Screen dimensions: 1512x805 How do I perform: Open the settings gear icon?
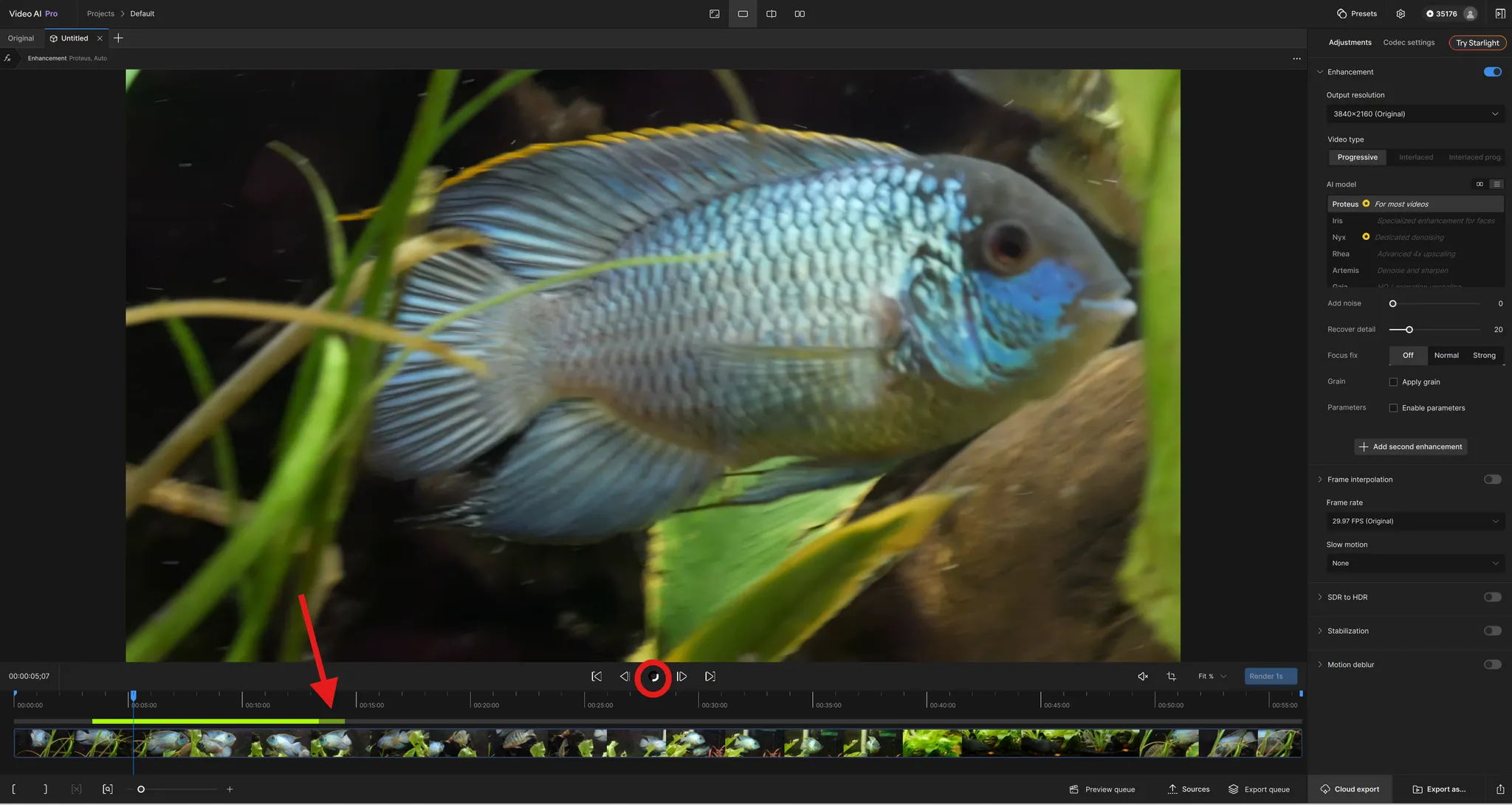tap(1401, 14)
